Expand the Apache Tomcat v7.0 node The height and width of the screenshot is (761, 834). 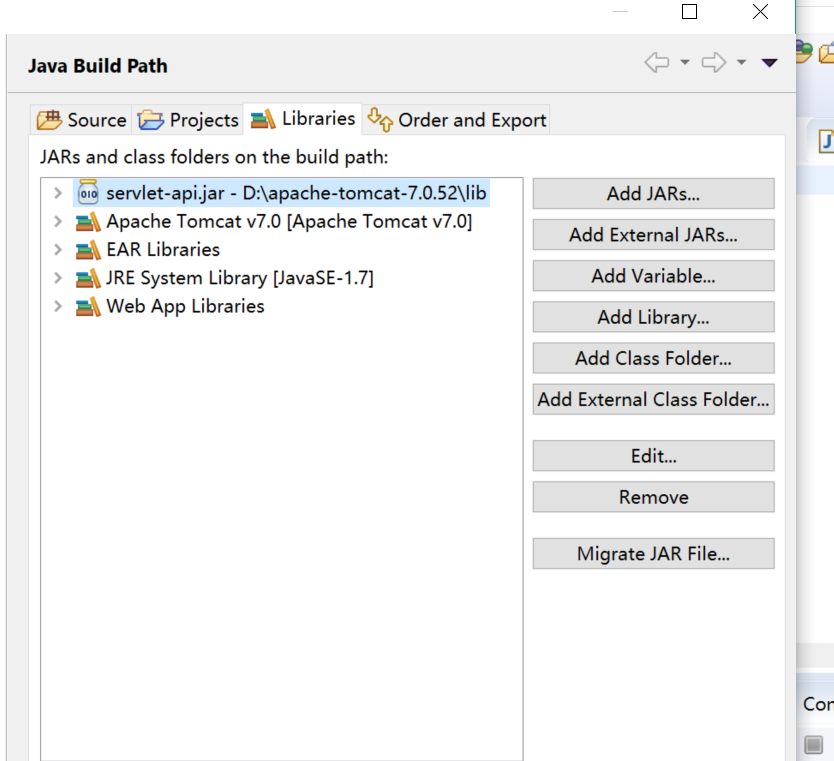pyautogui.click(x=57, y=221)
